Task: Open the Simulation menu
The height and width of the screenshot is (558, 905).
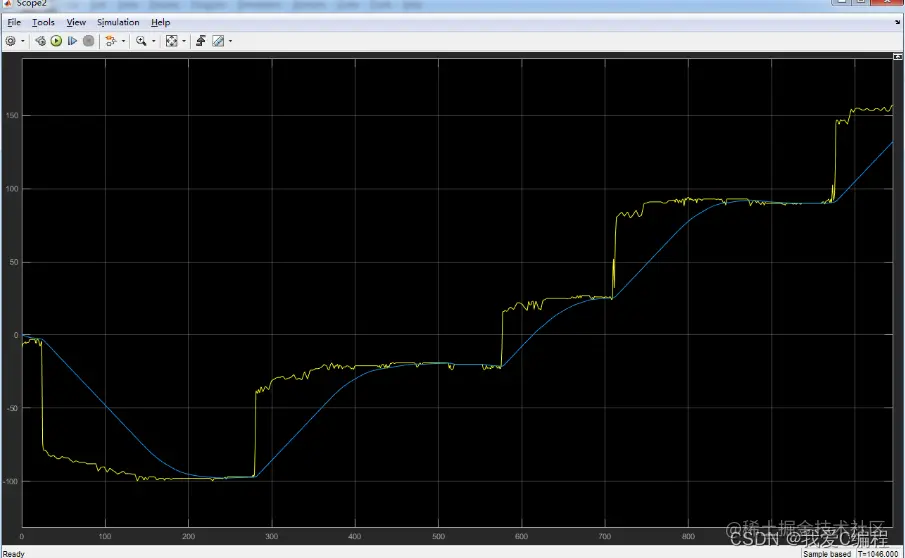Action: pos(118,22)
